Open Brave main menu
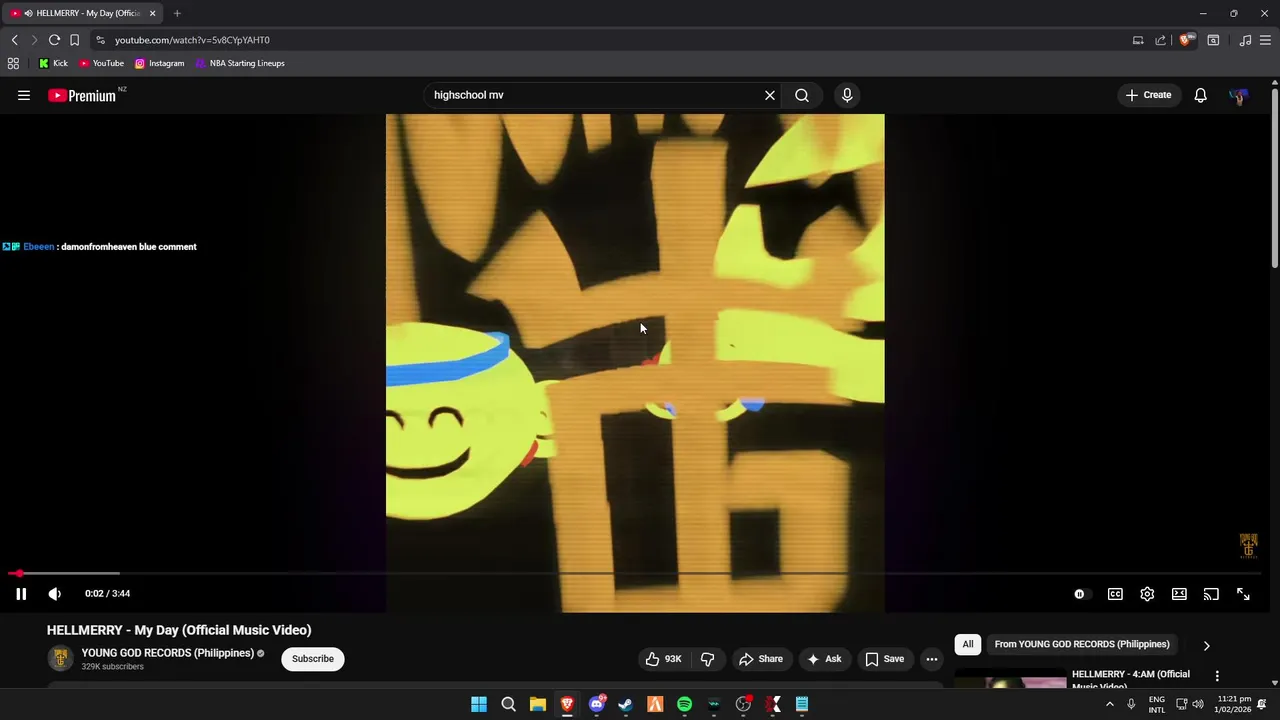The height and width of the screenshot is (720, 1280). (1265, 40)
